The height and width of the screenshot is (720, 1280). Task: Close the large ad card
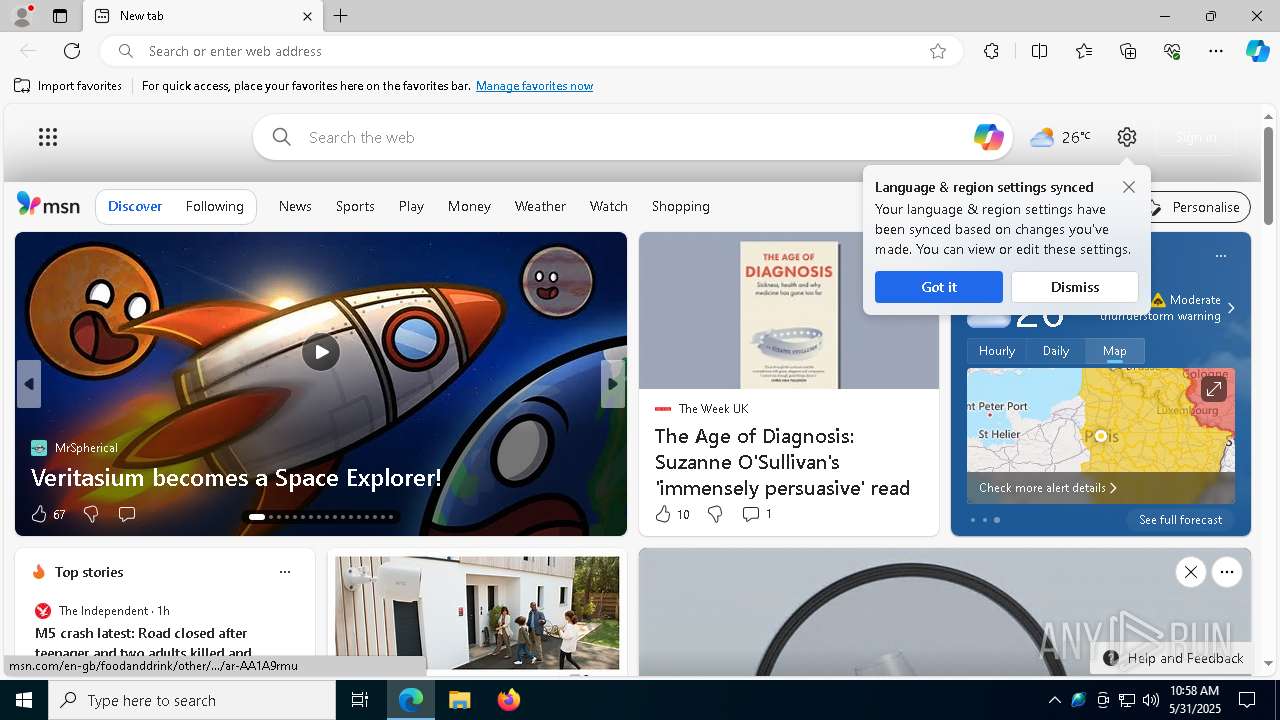click(x=1190, y=572)
